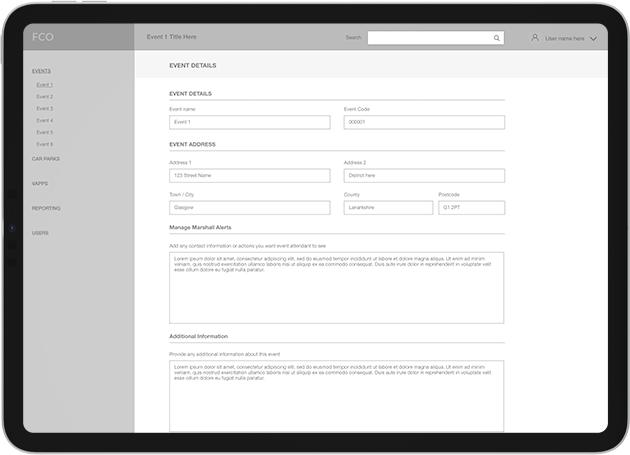Open the Car Parks section
630x455 pixels.
pos(46,159)
